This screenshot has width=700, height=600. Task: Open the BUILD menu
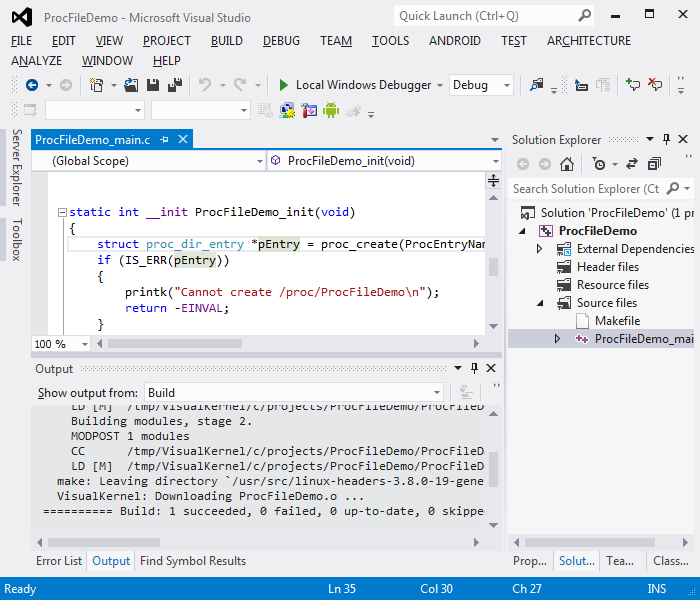point(226,41)
